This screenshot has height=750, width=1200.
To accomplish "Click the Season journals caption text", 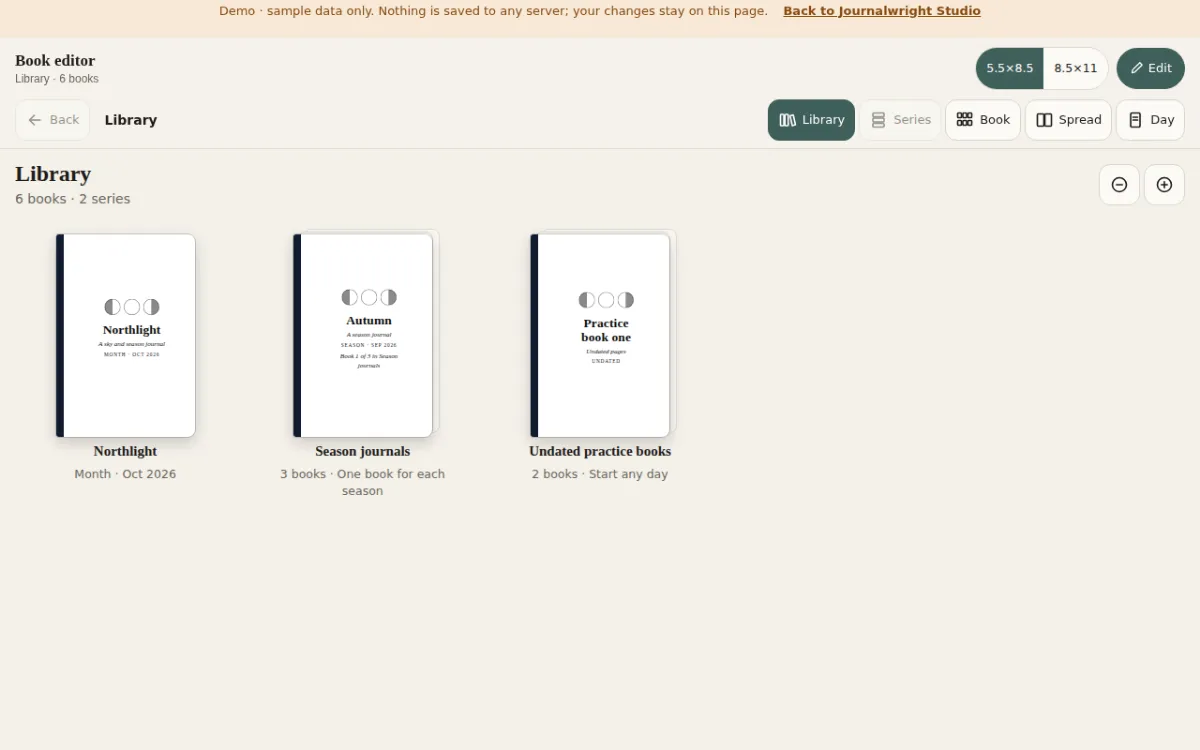I will pyautogui.click(x=362, y=482).
